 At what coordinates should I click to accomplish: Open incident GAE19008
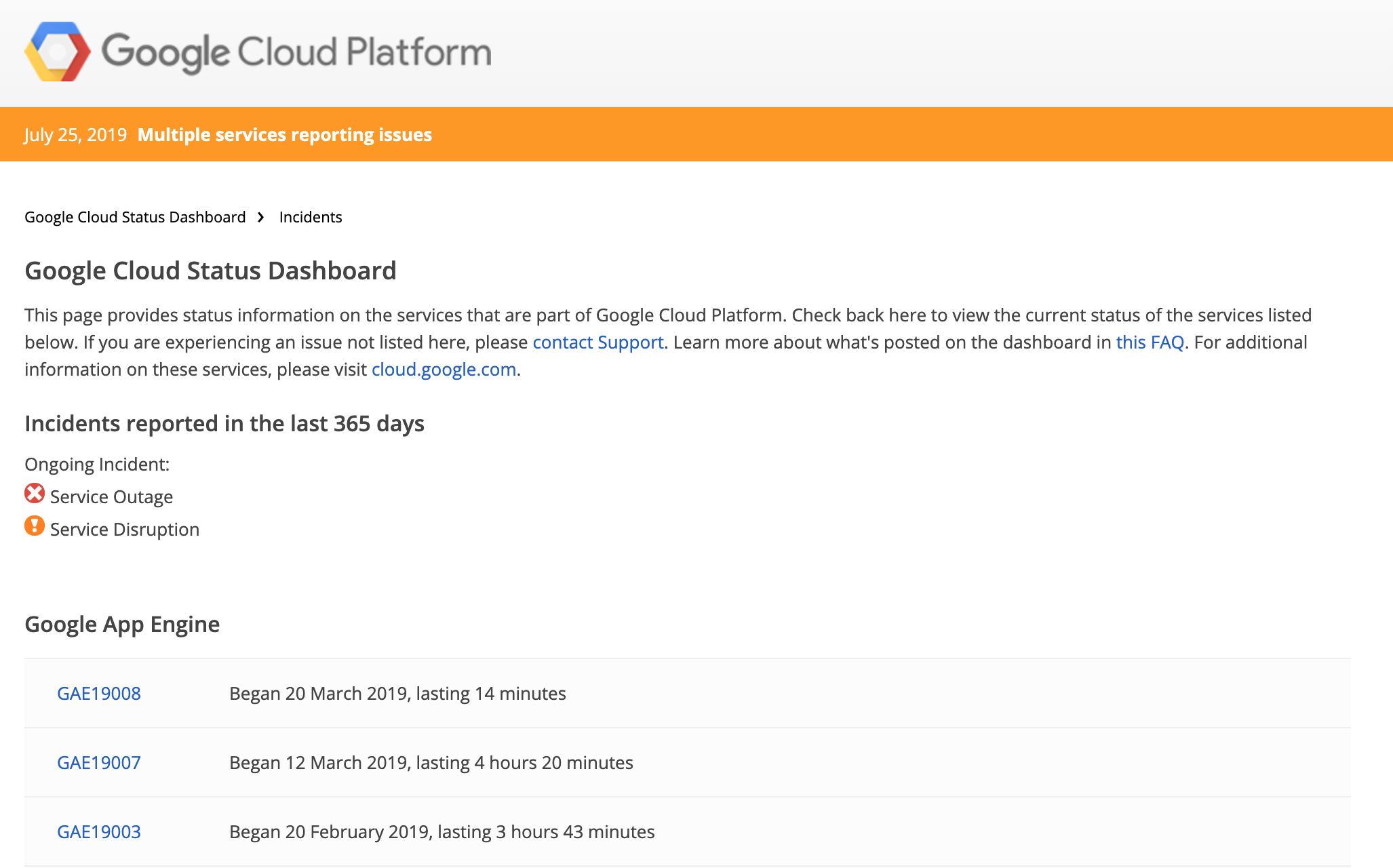click(x=99, y=694)
